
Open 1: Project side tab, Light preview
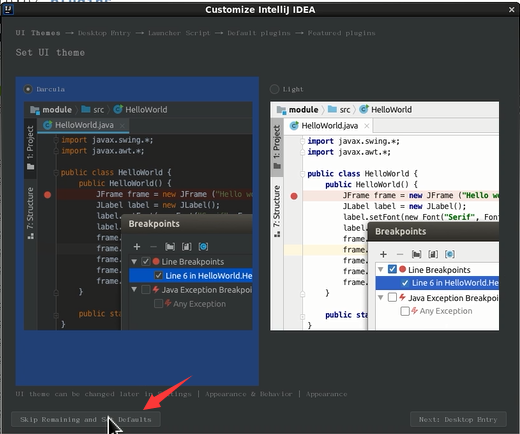click(x=277, y=148)
